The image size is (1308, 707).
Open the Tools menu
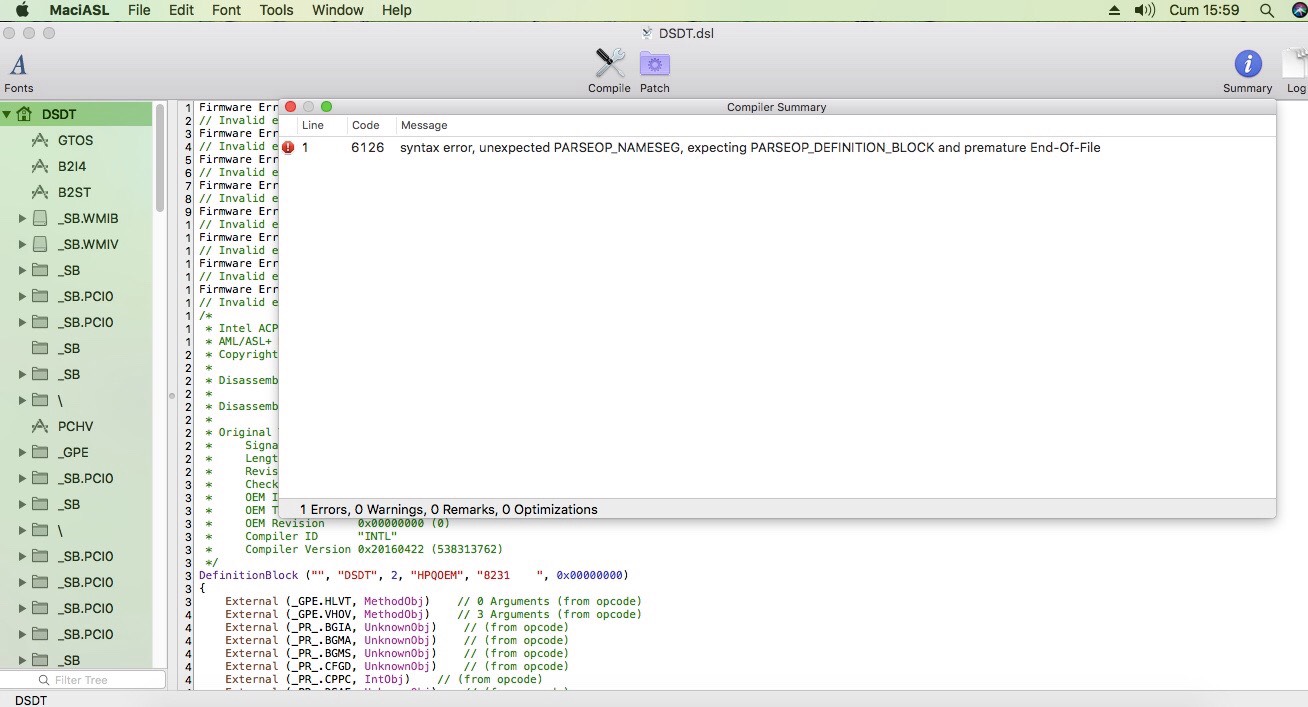(x=276, y=10)
